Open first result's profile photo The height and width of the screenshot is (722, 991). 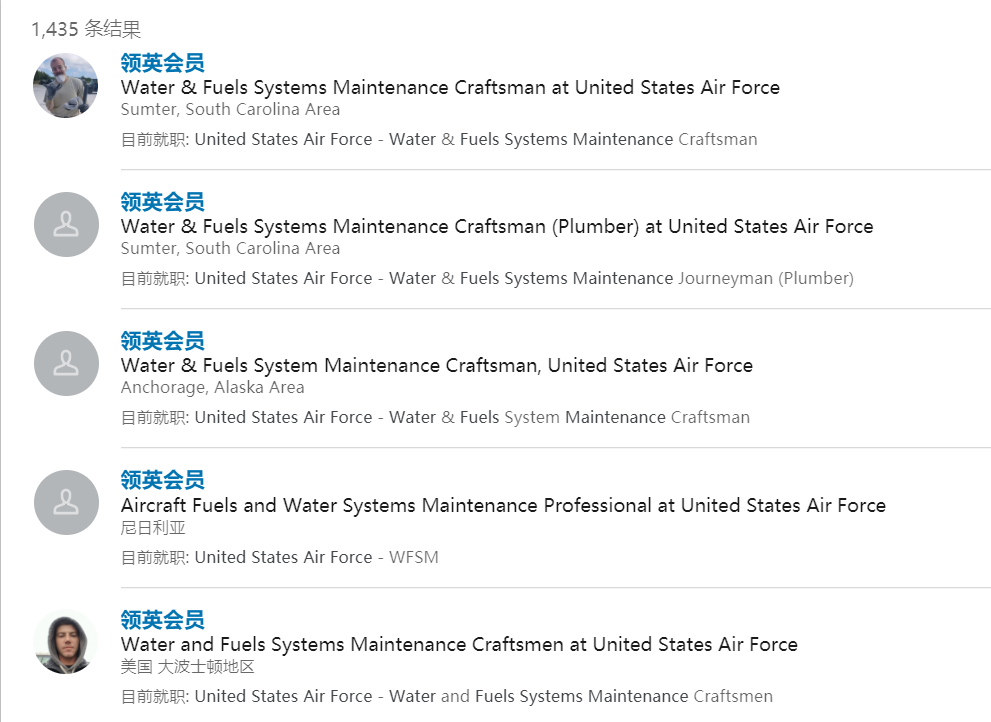point(66,85)
